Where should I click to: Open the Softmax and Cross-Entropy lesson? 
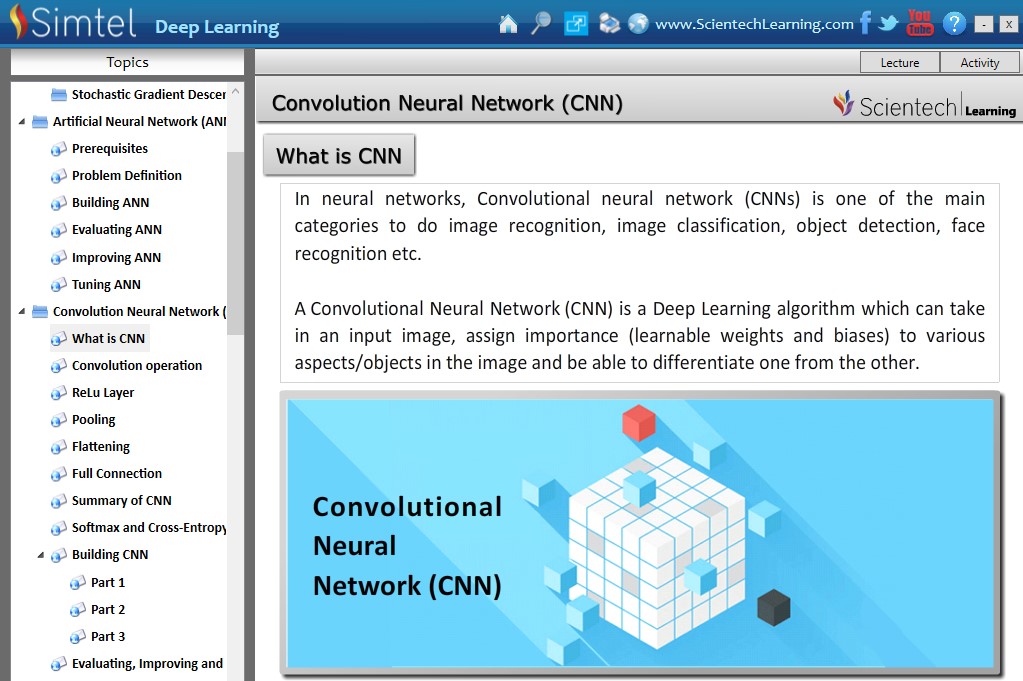tap(149, 527)
